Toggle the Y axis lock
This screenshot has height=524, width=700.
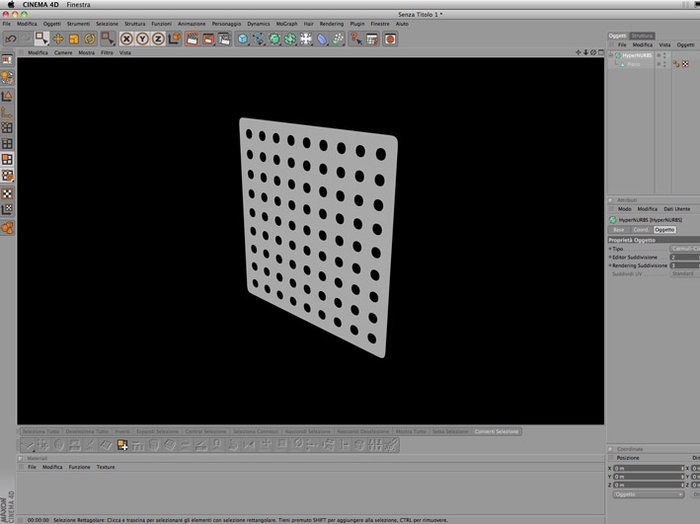[142, 39]
